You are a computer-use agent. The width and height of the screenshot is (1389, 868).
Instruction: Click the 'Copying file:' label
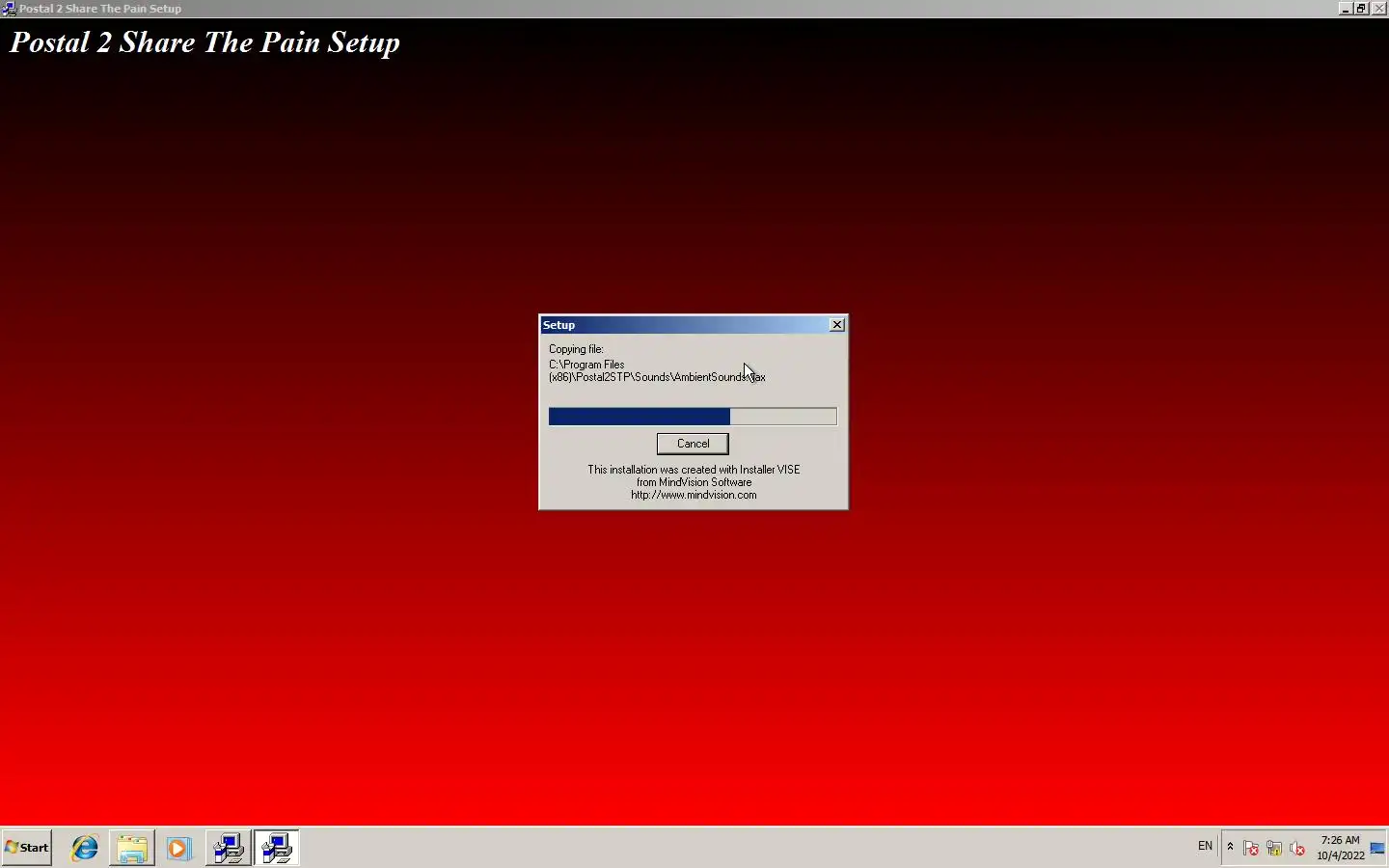pos(576,349)
